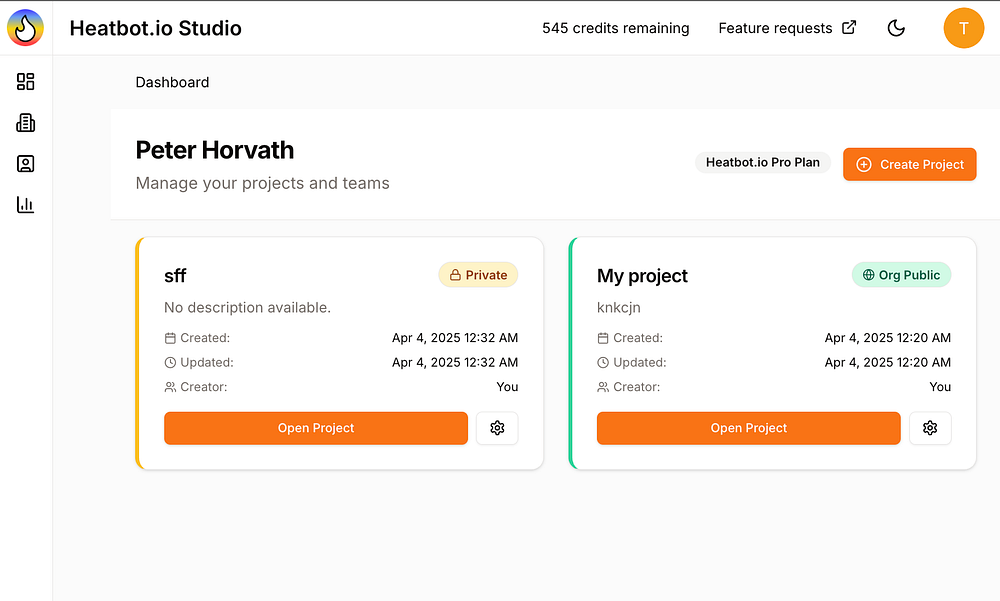Open the dashboard grid sidebar icon
Image resolution: width=1000 pixels, height=601 pixels.
click(26, 82)
